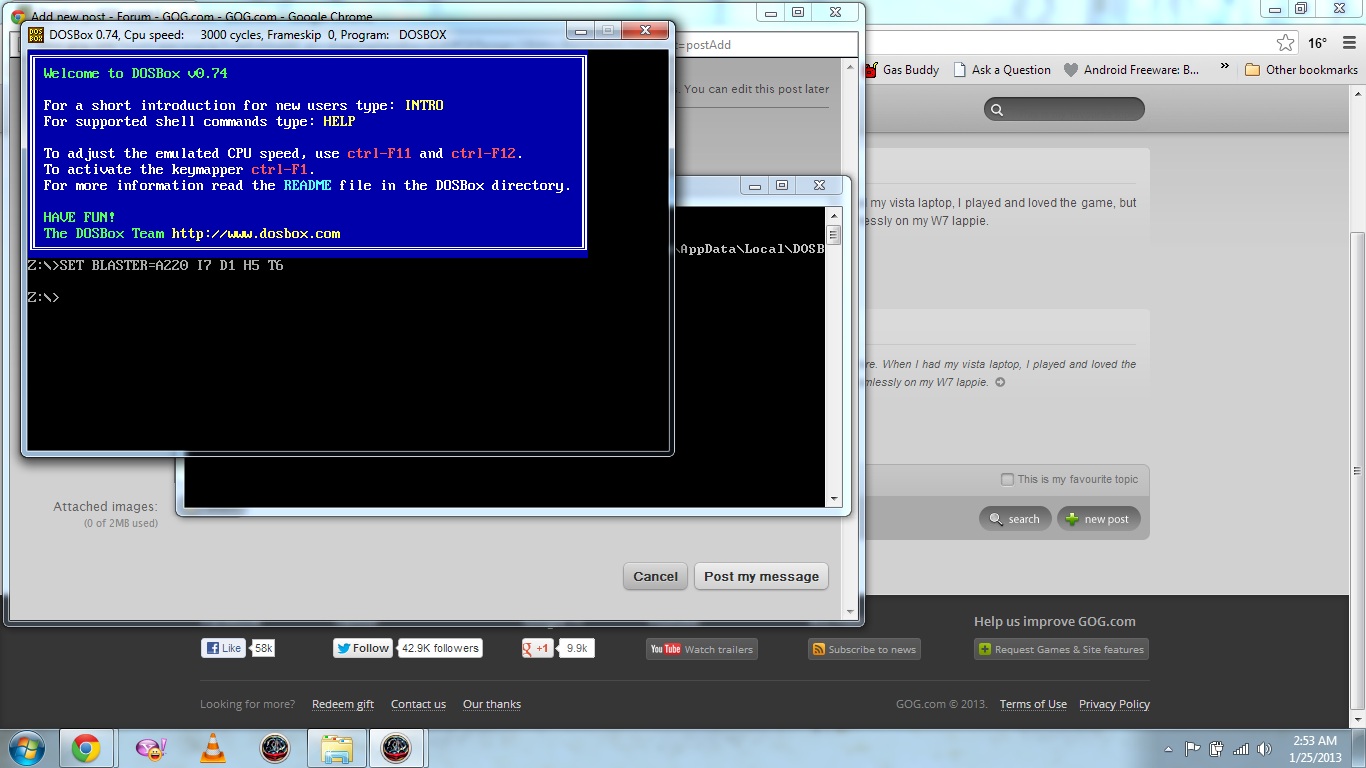The width and height of the screenshot is (1366, 768).
Task: Open YouTube Watch trailers link
Action: pos(701,649)
